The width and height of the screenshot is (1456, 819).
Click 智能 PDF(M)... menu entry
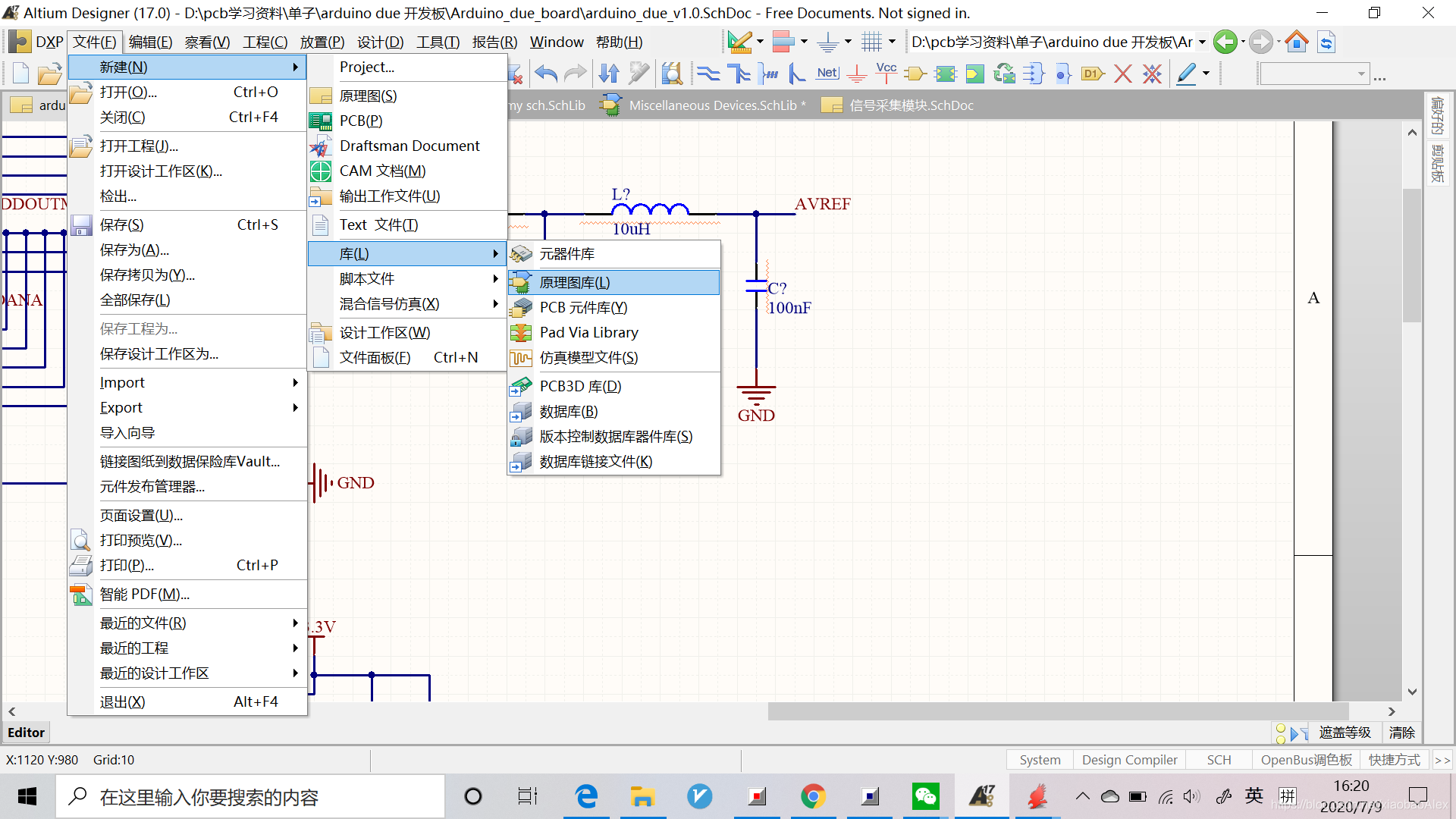(187, 594)
